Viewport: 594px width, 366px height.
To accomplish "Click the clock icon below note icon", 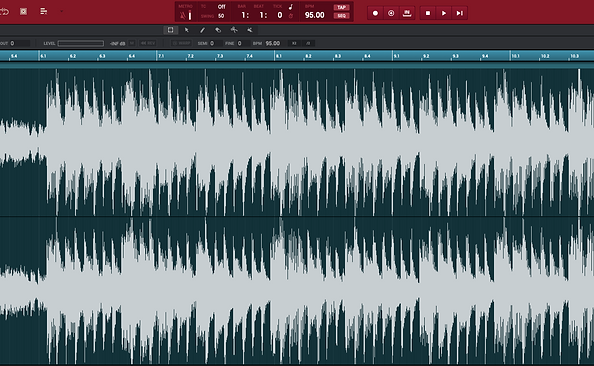I will pyautogui.click(x=291, y=16).
